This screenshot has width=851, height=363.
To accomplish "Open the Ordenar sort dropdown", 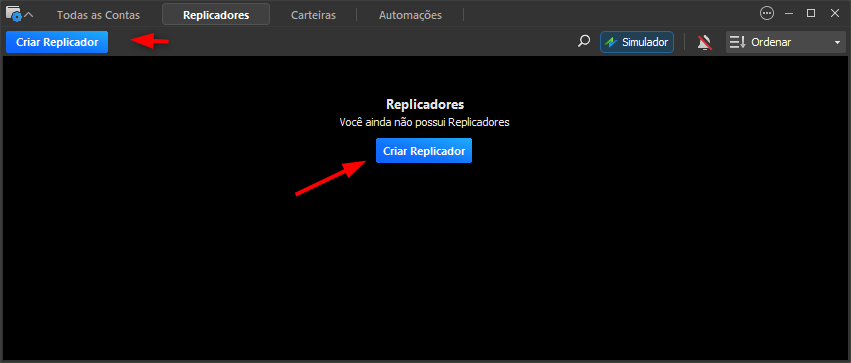I will click(x=786, y=42).
